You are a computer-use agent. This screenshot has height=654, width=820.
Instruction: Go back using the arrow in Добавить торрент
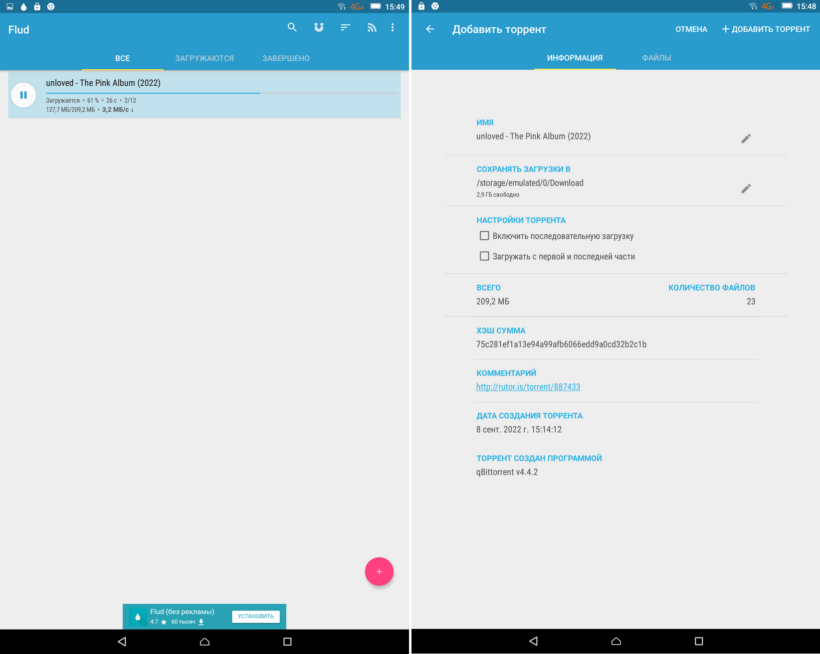[430, 29]
